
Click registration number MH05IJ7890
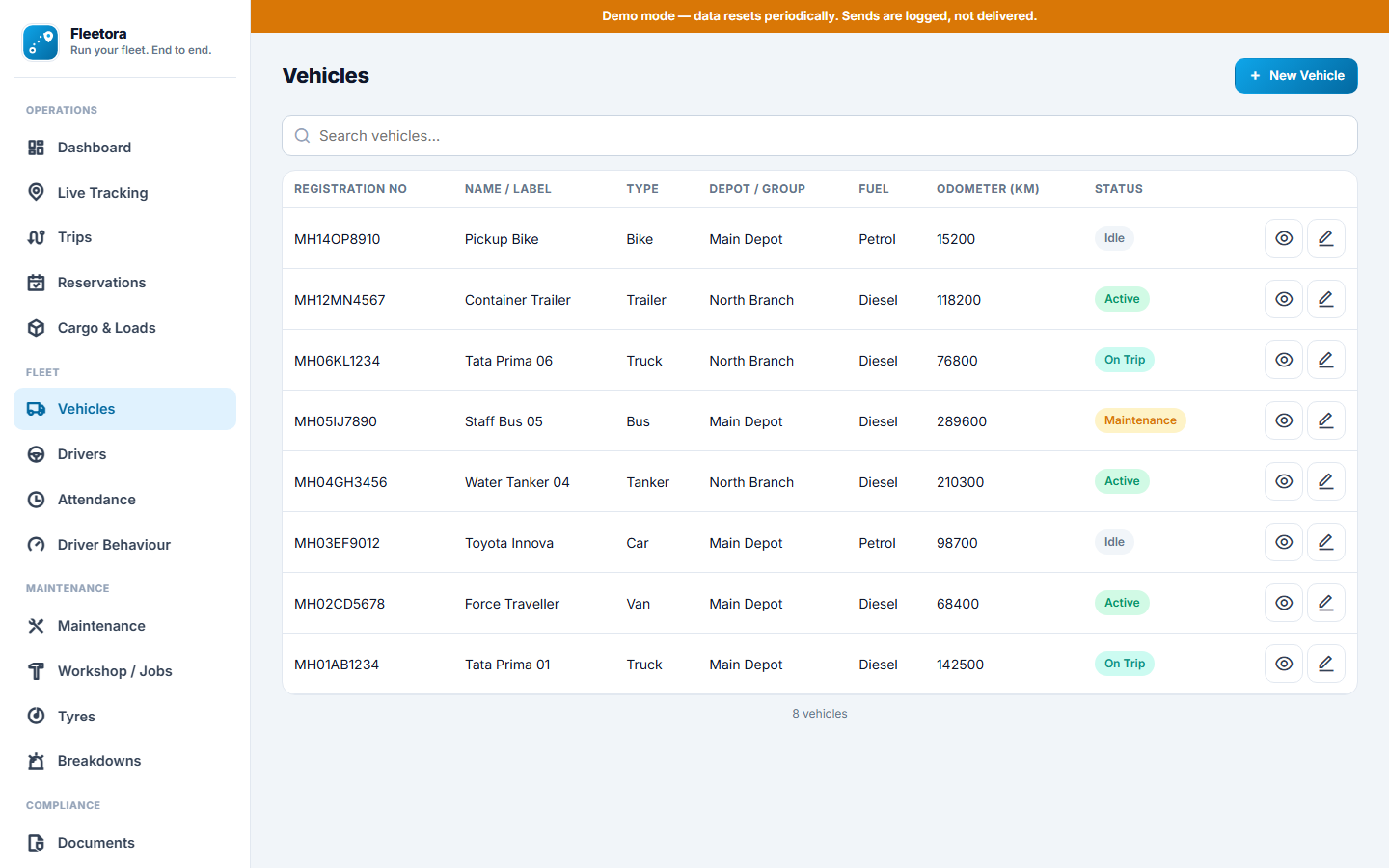click(x=336, y=421)
